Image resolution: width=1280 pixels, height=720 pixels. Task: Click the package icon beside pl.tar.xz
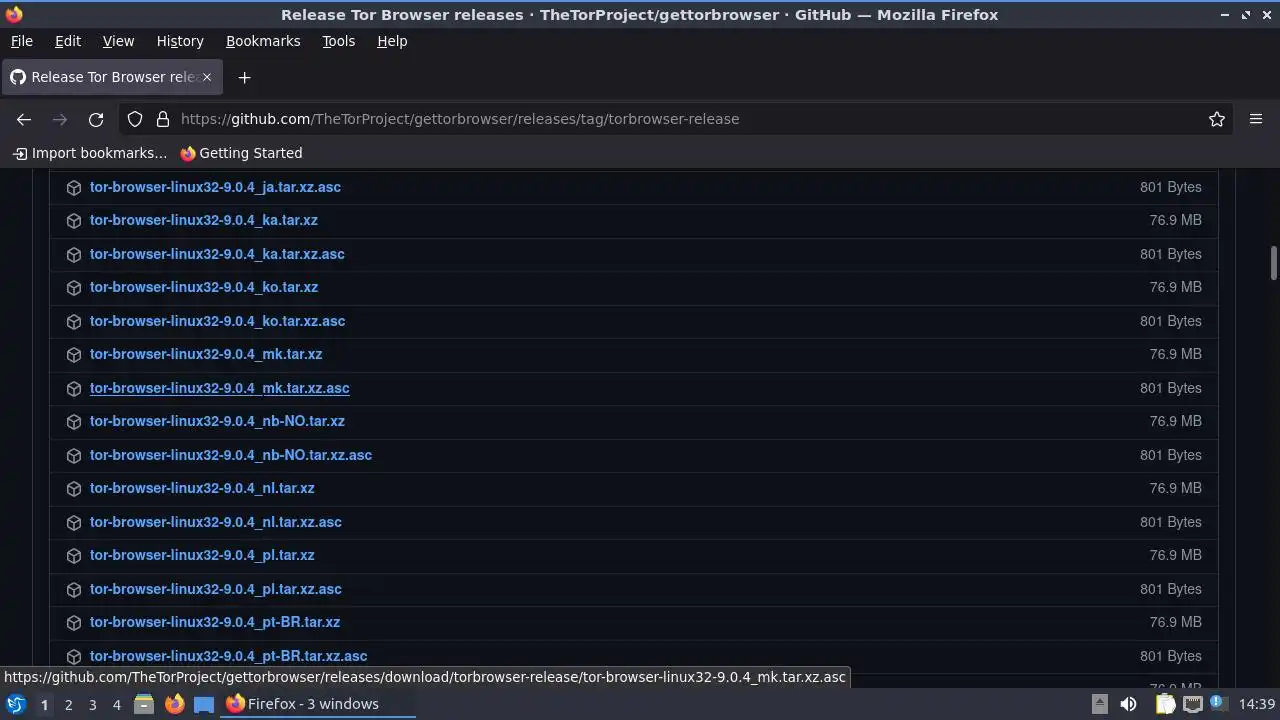tap(73, 556)
